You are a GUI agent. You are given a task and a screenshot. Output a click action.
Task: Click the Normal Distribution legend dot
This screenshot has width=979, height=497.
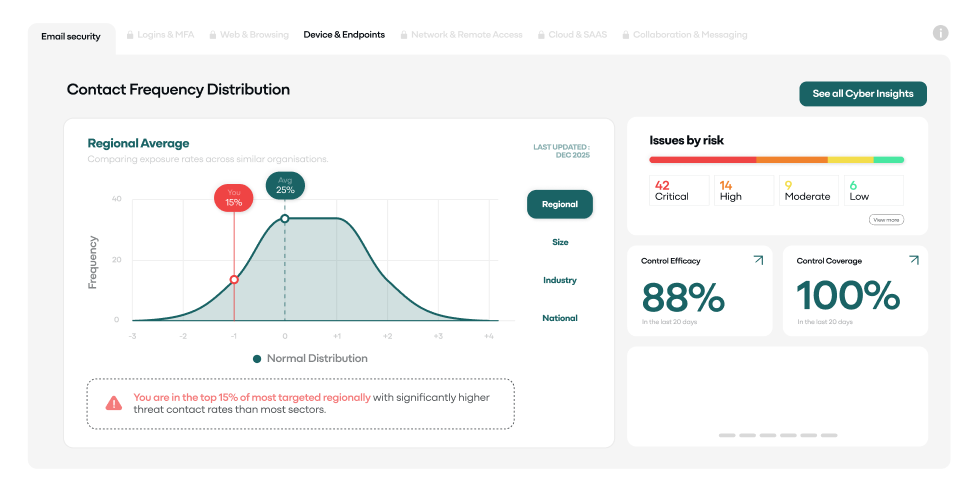(x=257, y=358)
